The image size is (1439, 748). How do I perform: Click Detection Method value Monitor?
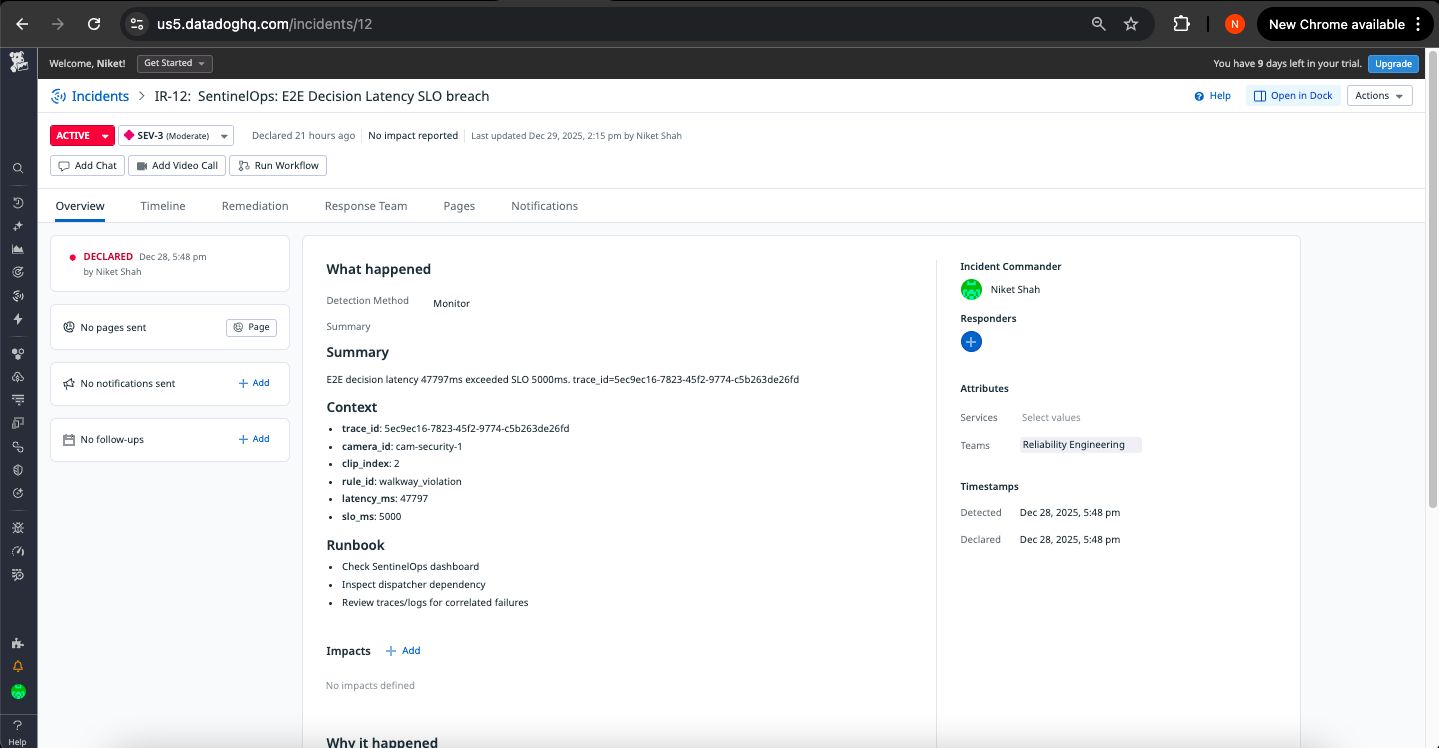451,304
